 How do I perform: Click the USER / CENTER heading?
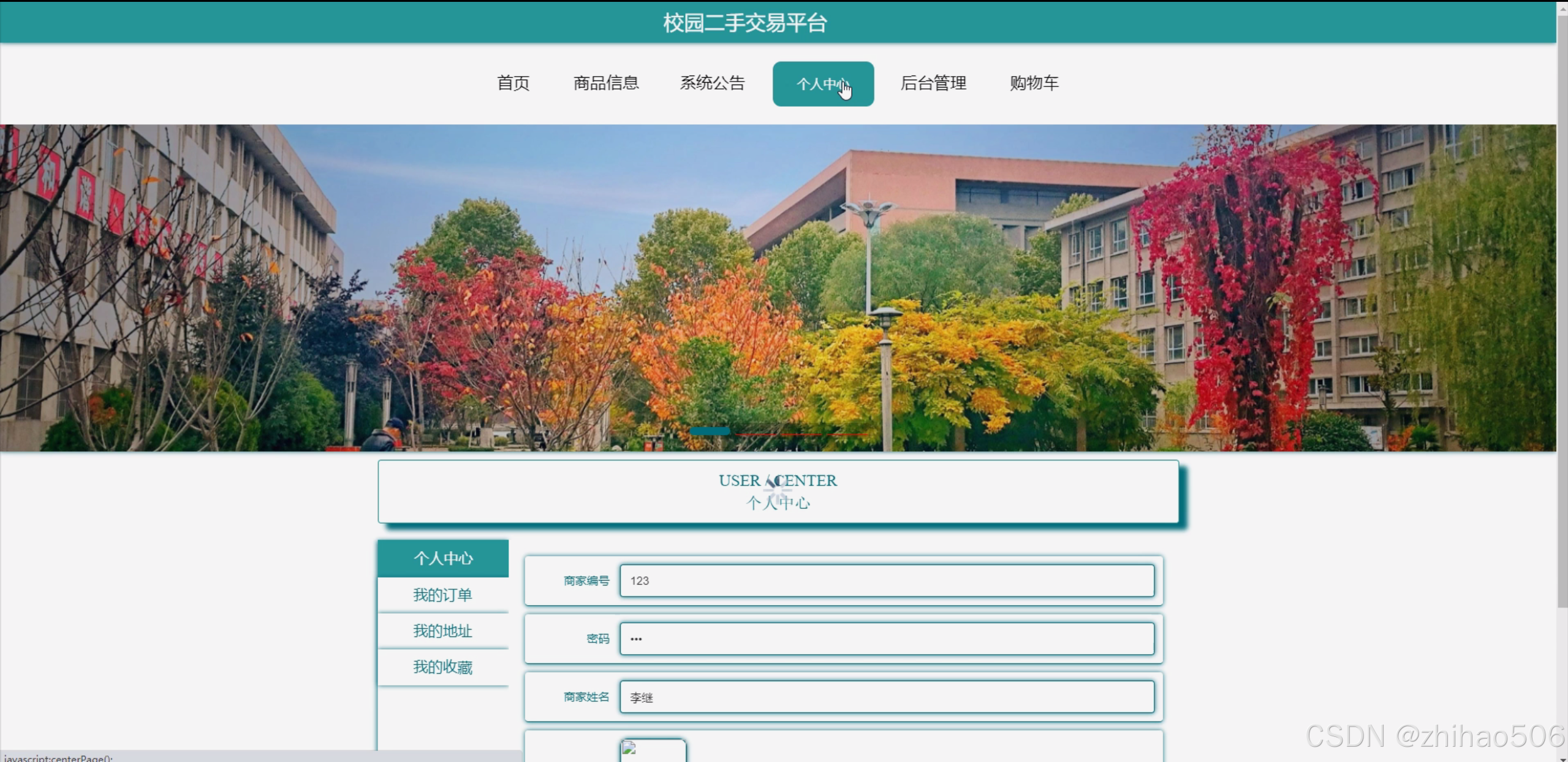778,481
